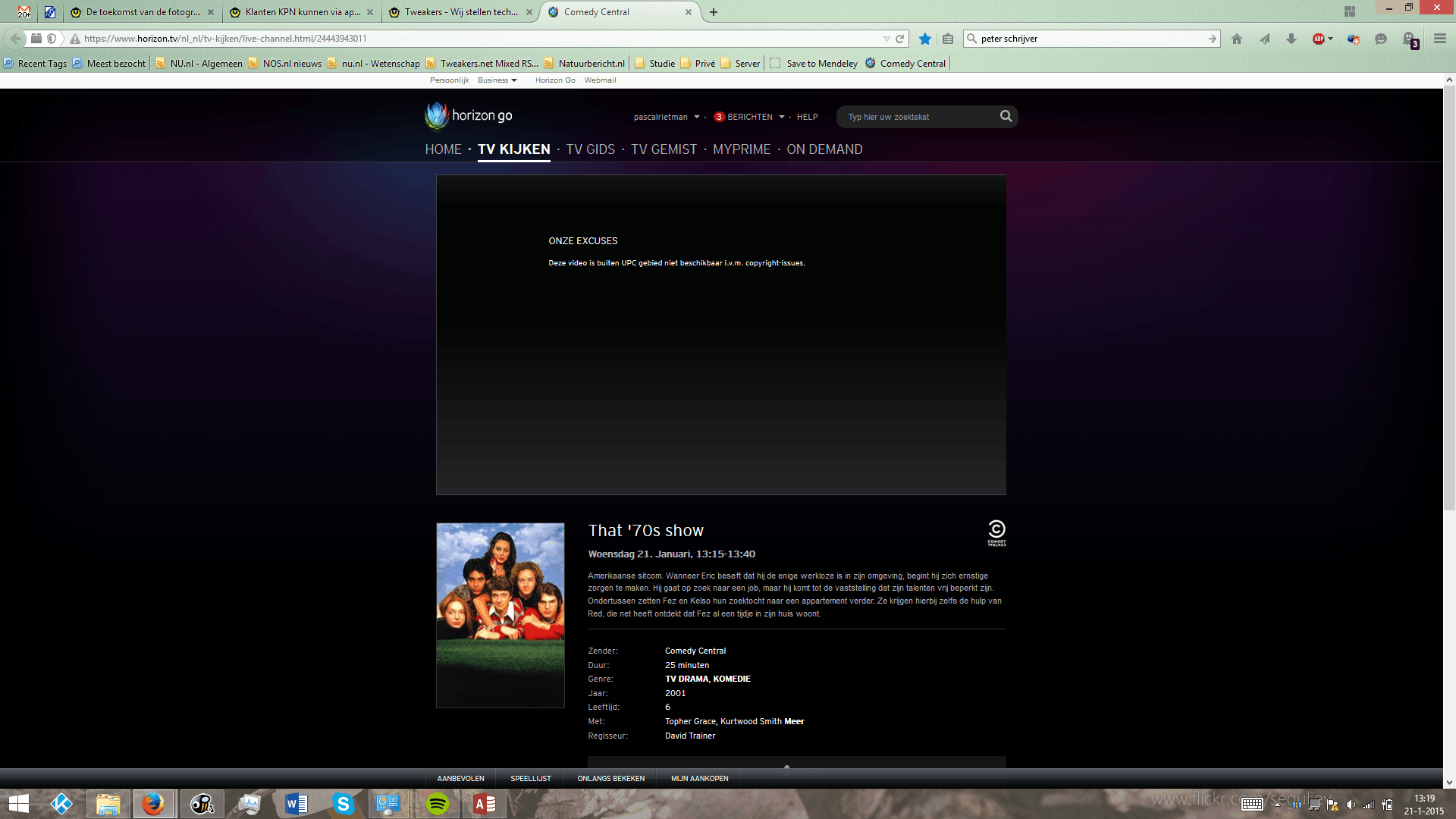Click the HELP link
This screenshot has height=819, width=1456.
pos(807,117)
